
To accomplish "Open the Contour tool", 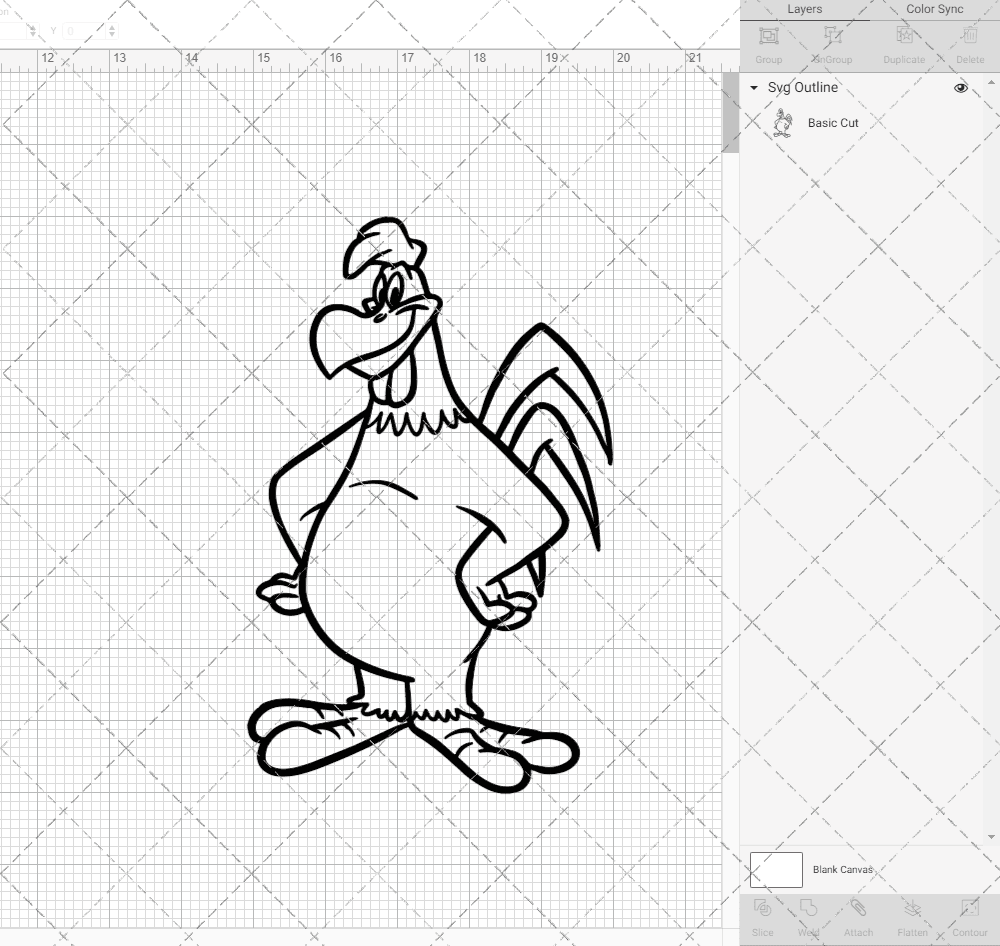I will pos(969,908).
